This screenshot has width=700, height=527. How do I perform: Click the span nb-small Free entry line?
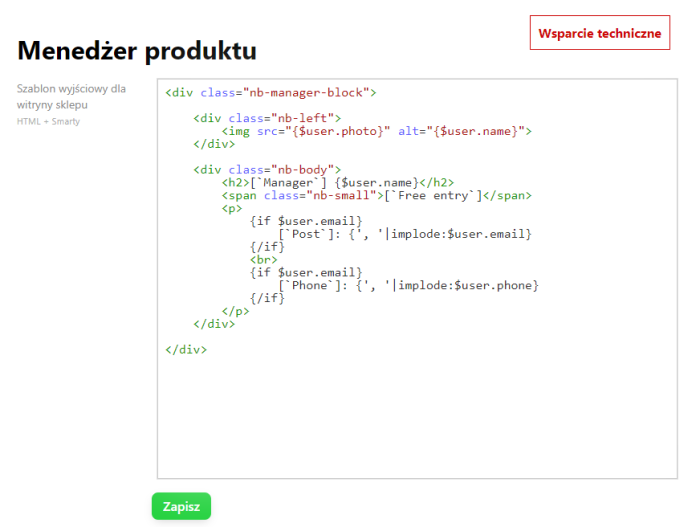coord(376,195)
